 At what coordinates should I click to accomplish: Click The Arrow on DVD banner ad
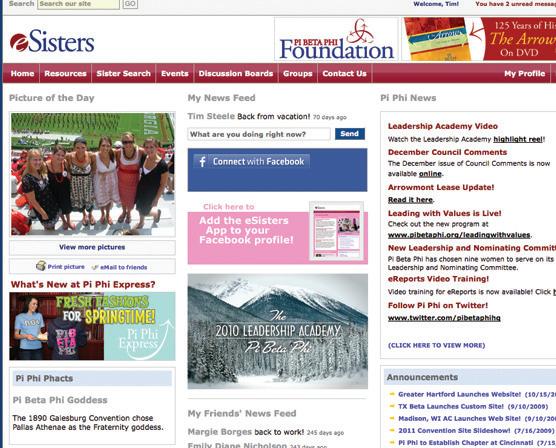coord(480,39)
